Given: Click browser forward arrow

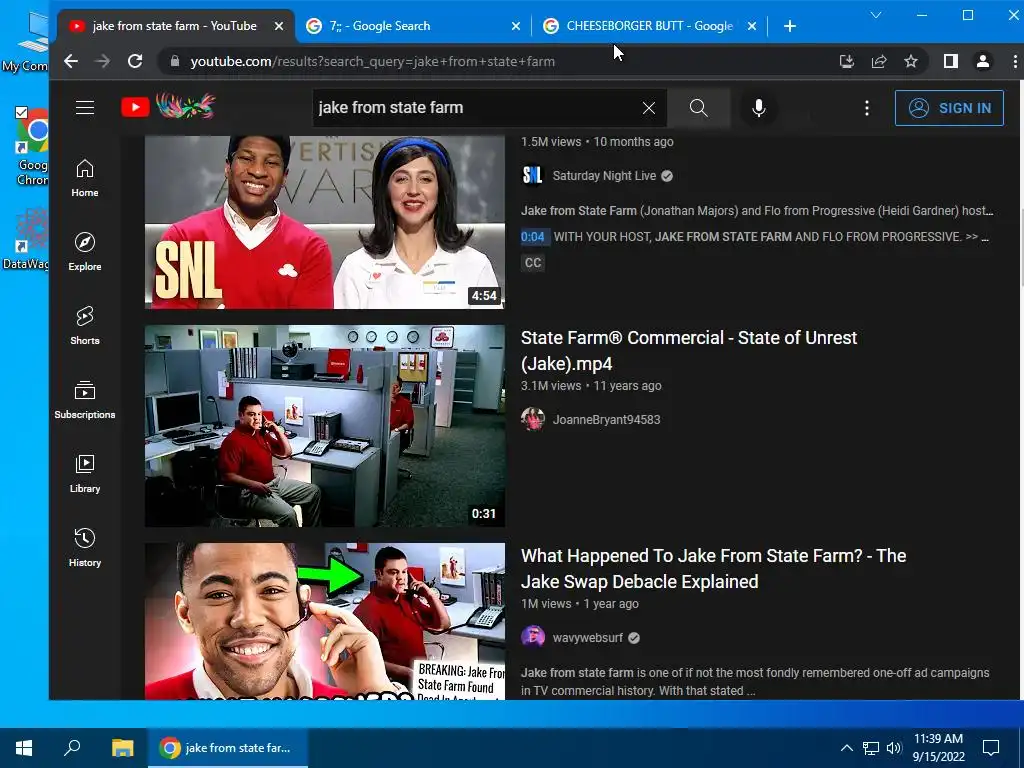Looking at the screenshot, I should click(103, 61).
